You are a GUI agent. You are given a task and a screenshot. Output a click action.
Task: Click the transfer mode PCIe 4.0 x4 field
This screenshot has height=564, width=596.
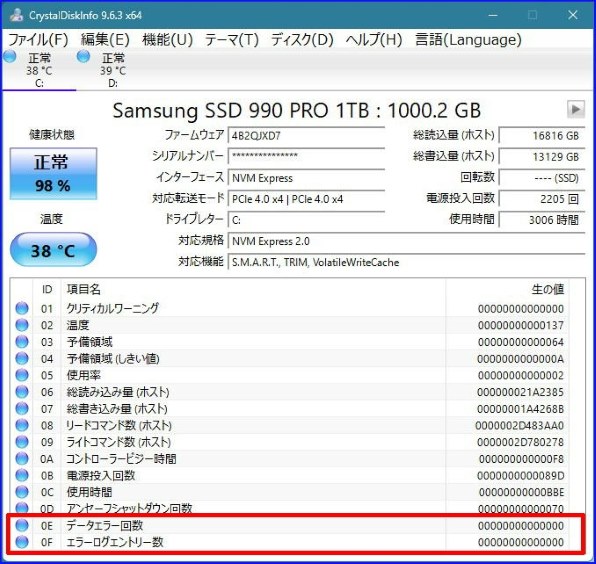coord(306,199)
